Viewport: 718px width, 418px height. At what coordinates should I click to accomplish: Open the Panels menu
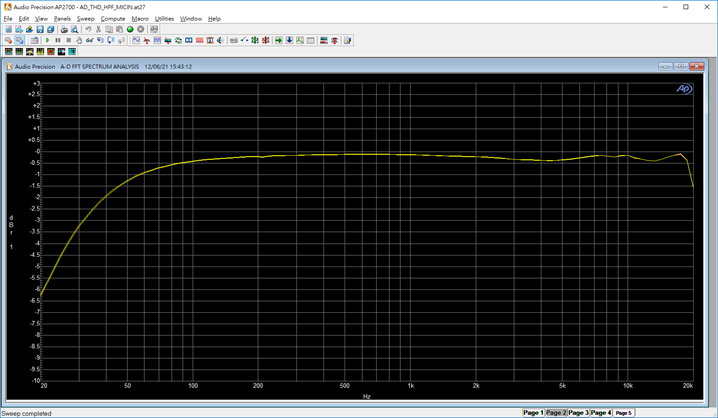(62, 18)
